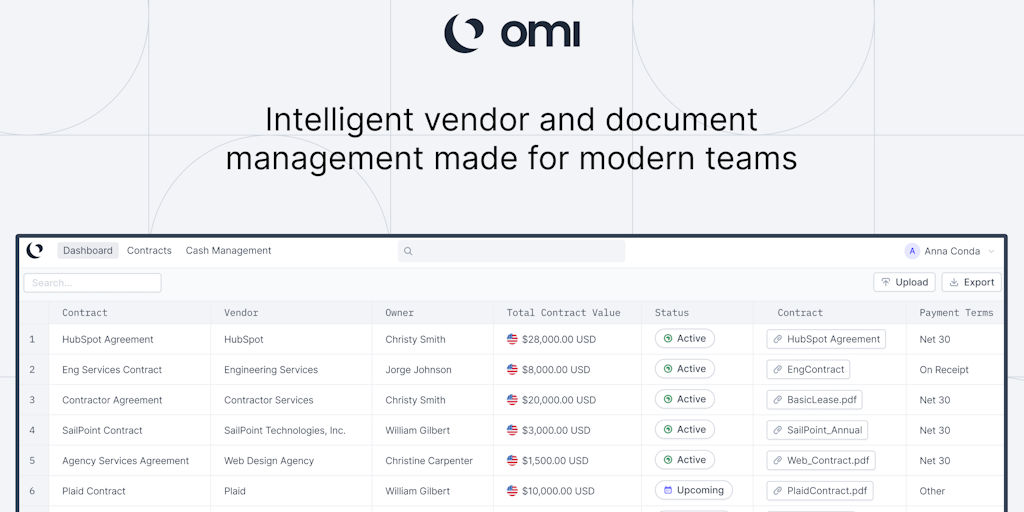Click the 'Anna Conda' user name
Screen dimensions: 1024x512
952,251
